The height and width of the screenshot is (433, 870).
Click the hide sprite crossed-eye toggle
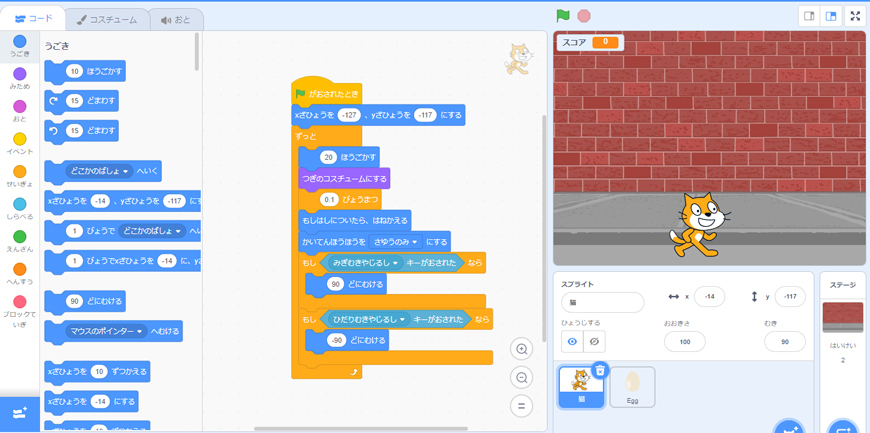(x=594, y=342)
